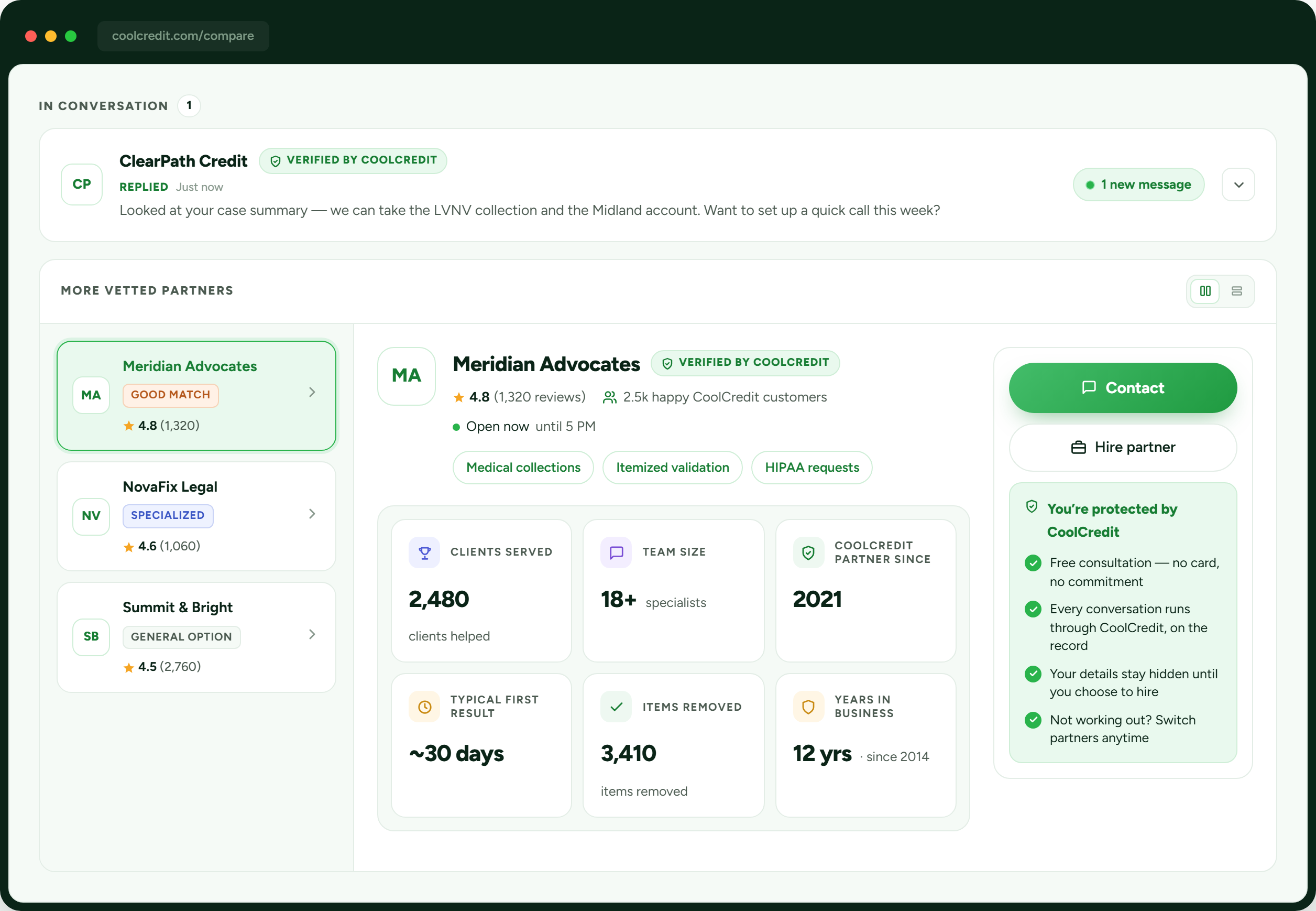This screenshot has height=911, width=1316.
Task: Click the GOOD MATCH badge
Action: pyautogui.click(x=171, y=395)
